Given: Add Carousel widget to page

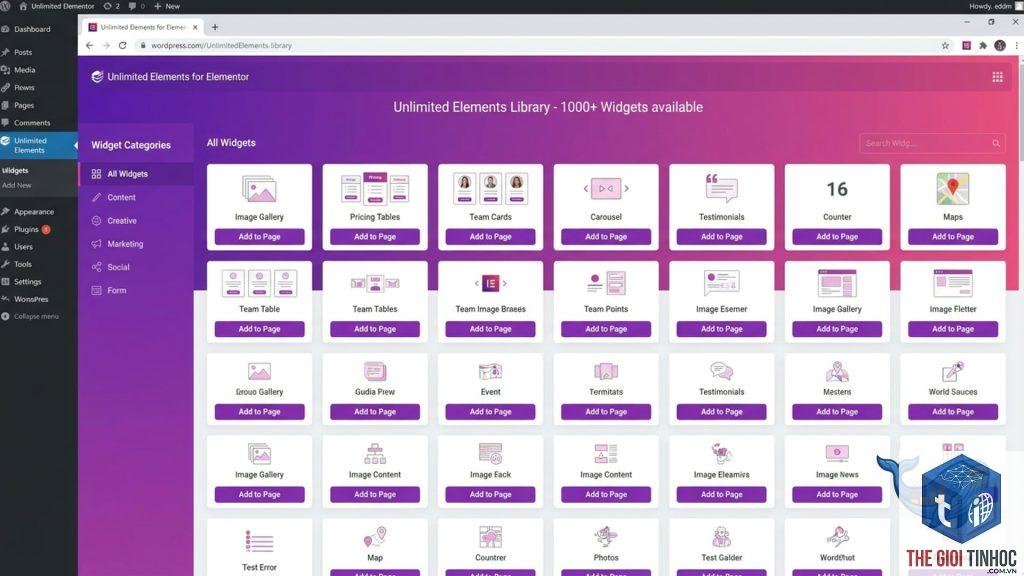Looking at the screenshot, I should [x=606, y=236].
